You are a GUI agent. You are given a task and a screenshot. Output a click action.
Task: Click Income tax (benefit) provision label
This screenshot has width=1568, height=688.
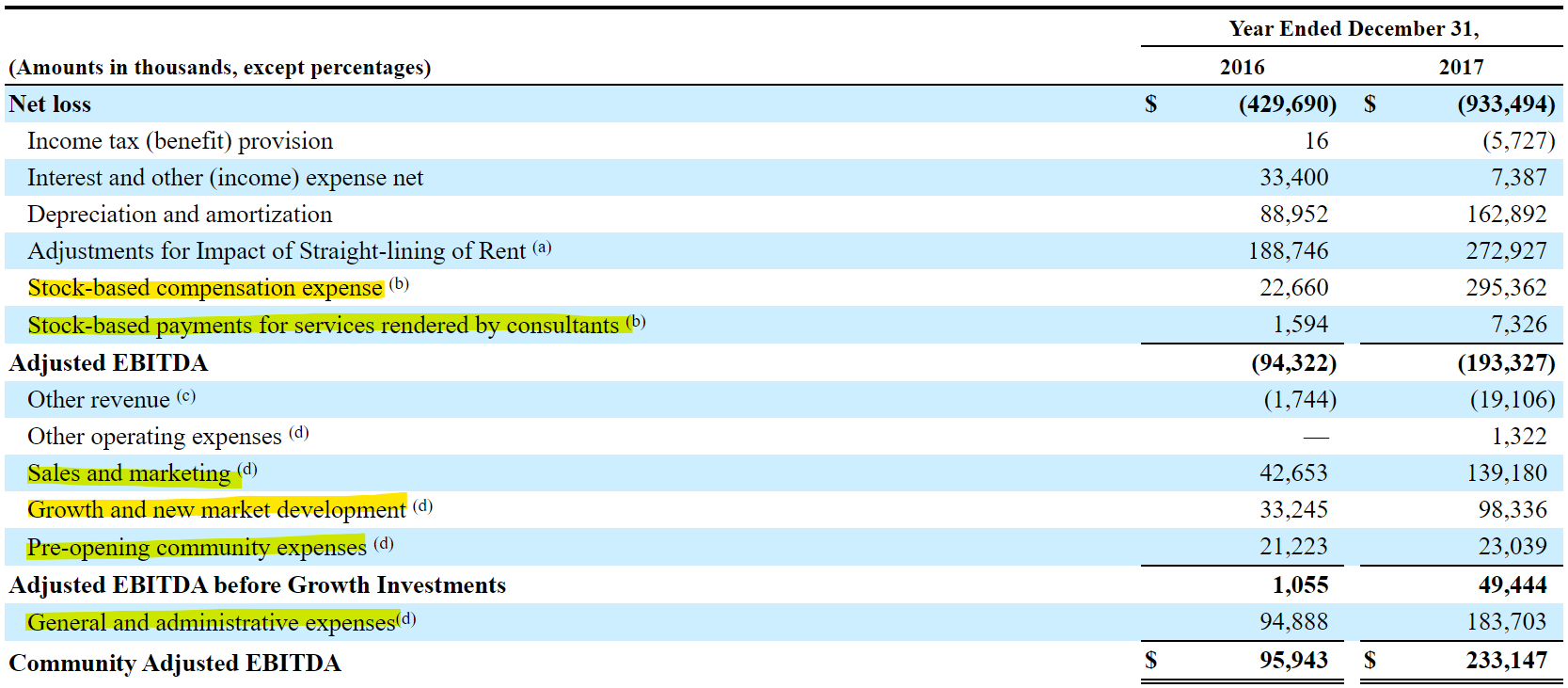coord(180,141)
